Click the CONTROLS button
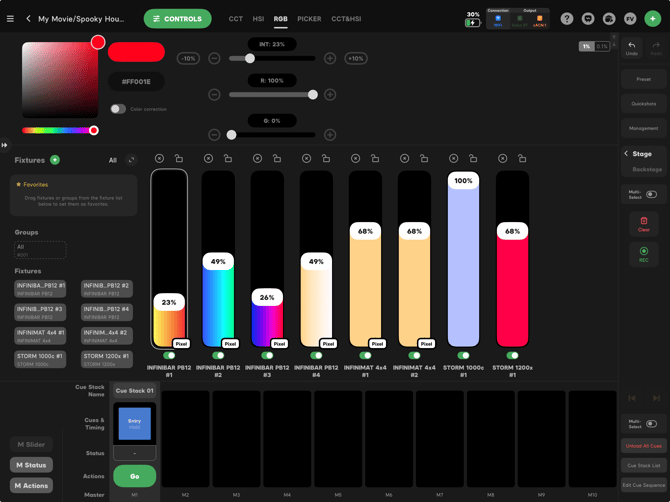The image size is (670, 502). (177, 19)
